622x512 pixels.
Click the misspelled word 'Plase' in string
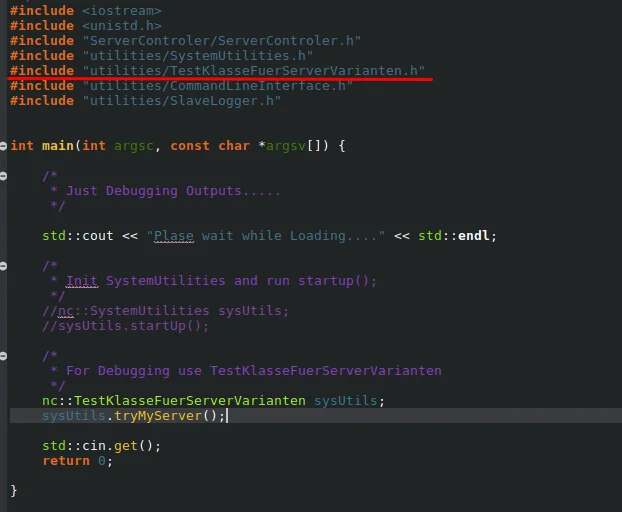pos(174,236)
